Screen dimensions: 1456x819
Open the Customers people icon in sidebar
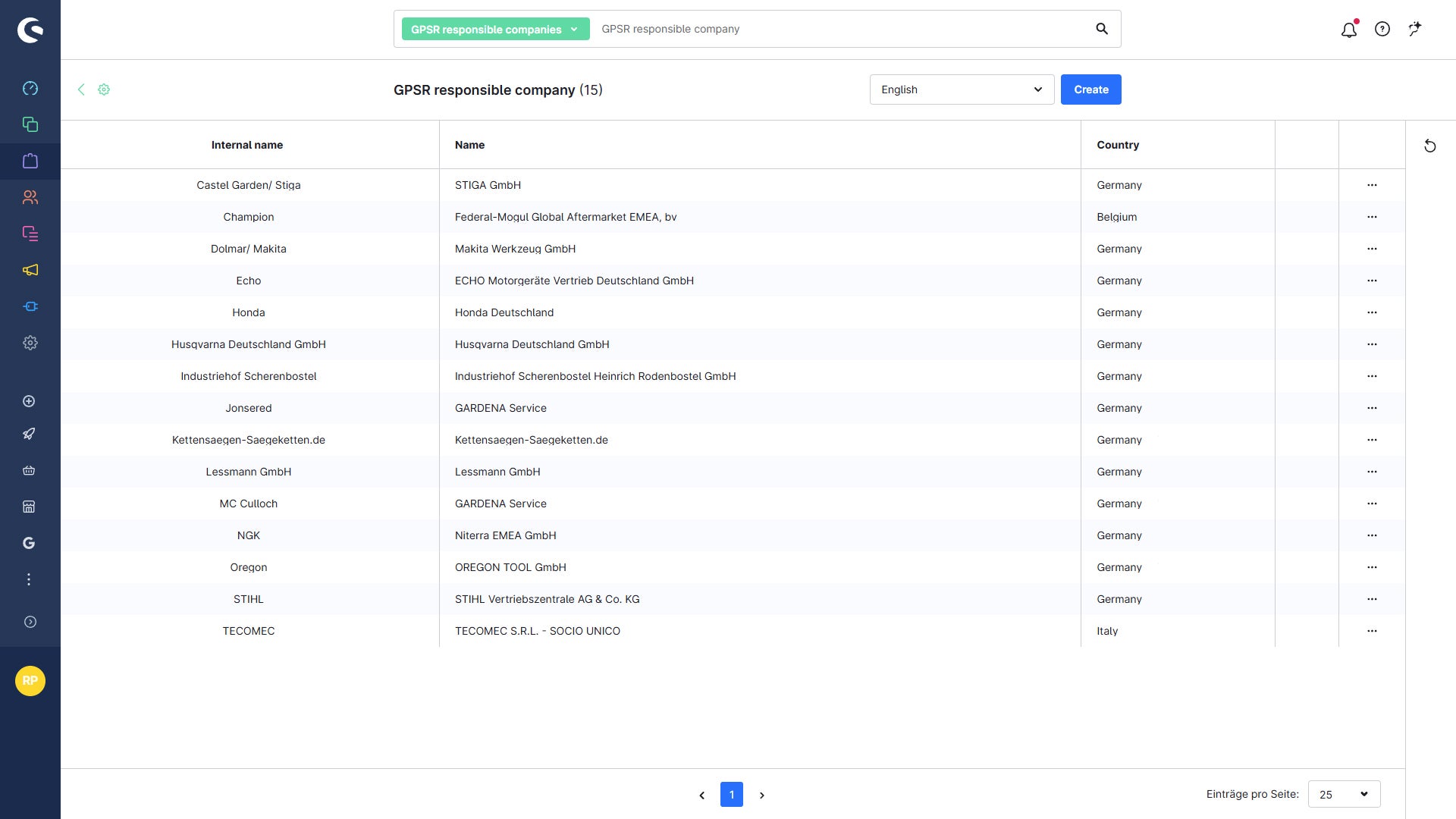[x=30, y=197]
